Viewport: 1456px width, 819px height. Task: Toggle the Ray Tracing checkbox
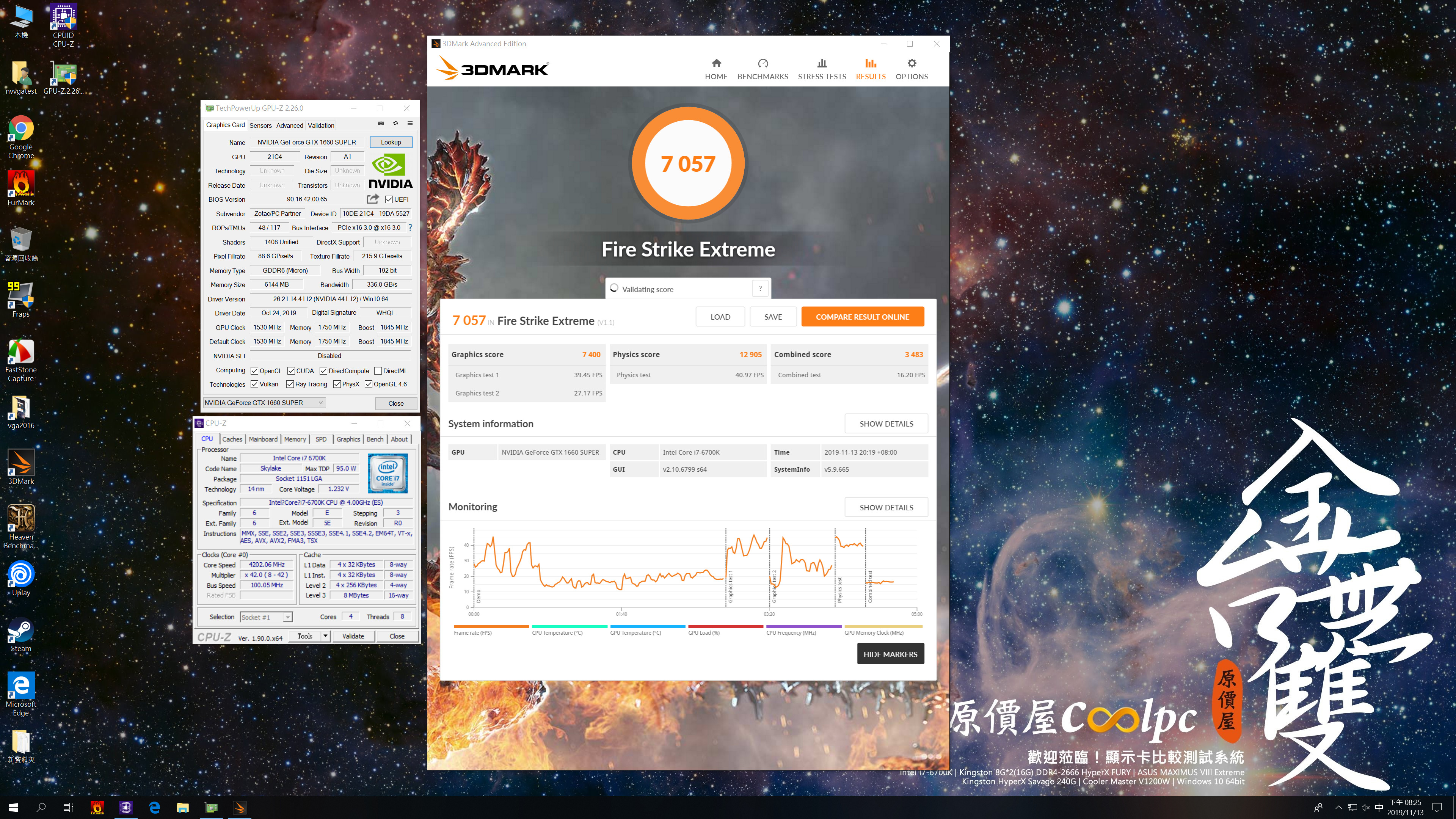[x=290, y=384]
